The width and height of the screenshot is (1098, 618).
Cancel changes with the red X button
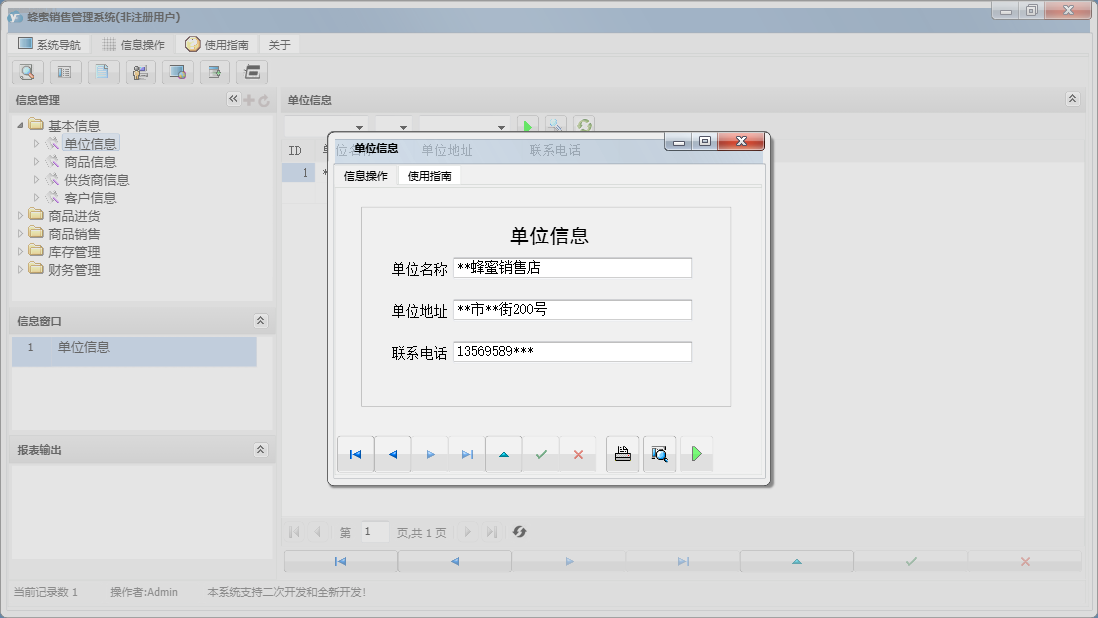click(x=577, y=454)
